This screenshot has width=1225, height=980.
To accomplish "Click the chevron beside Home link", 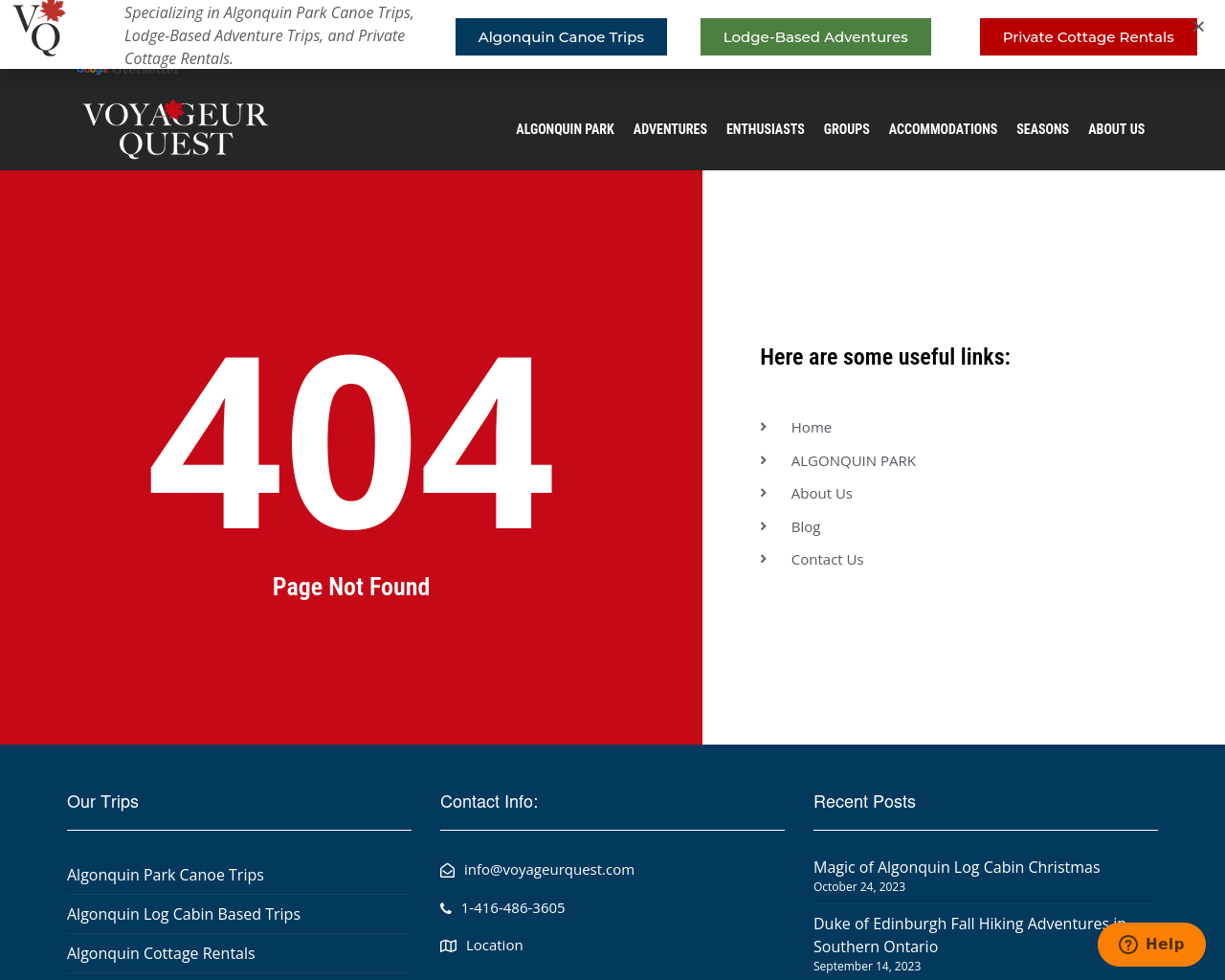I will pos(764,427).
